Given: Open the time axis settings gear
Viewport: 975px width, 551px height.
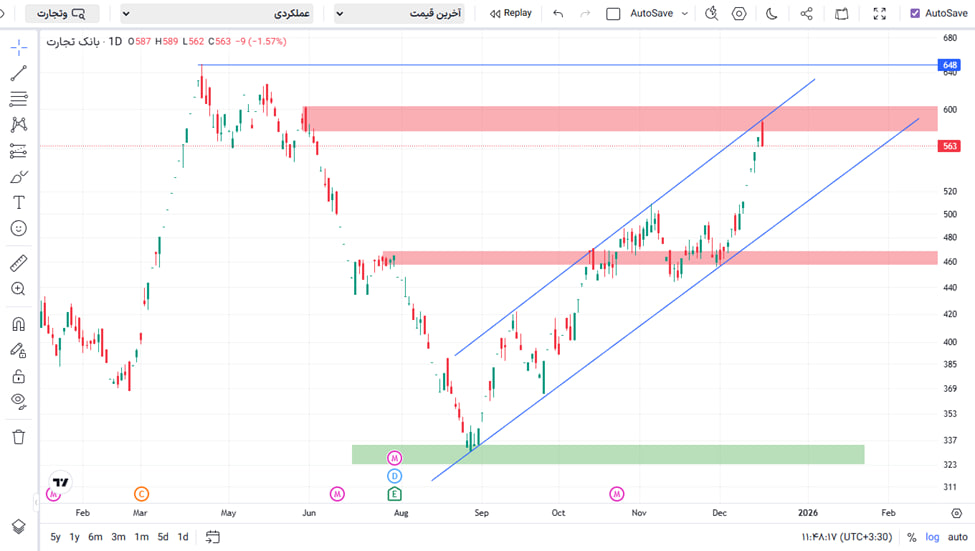Looking at the screenshot, I should pos(956,513).
